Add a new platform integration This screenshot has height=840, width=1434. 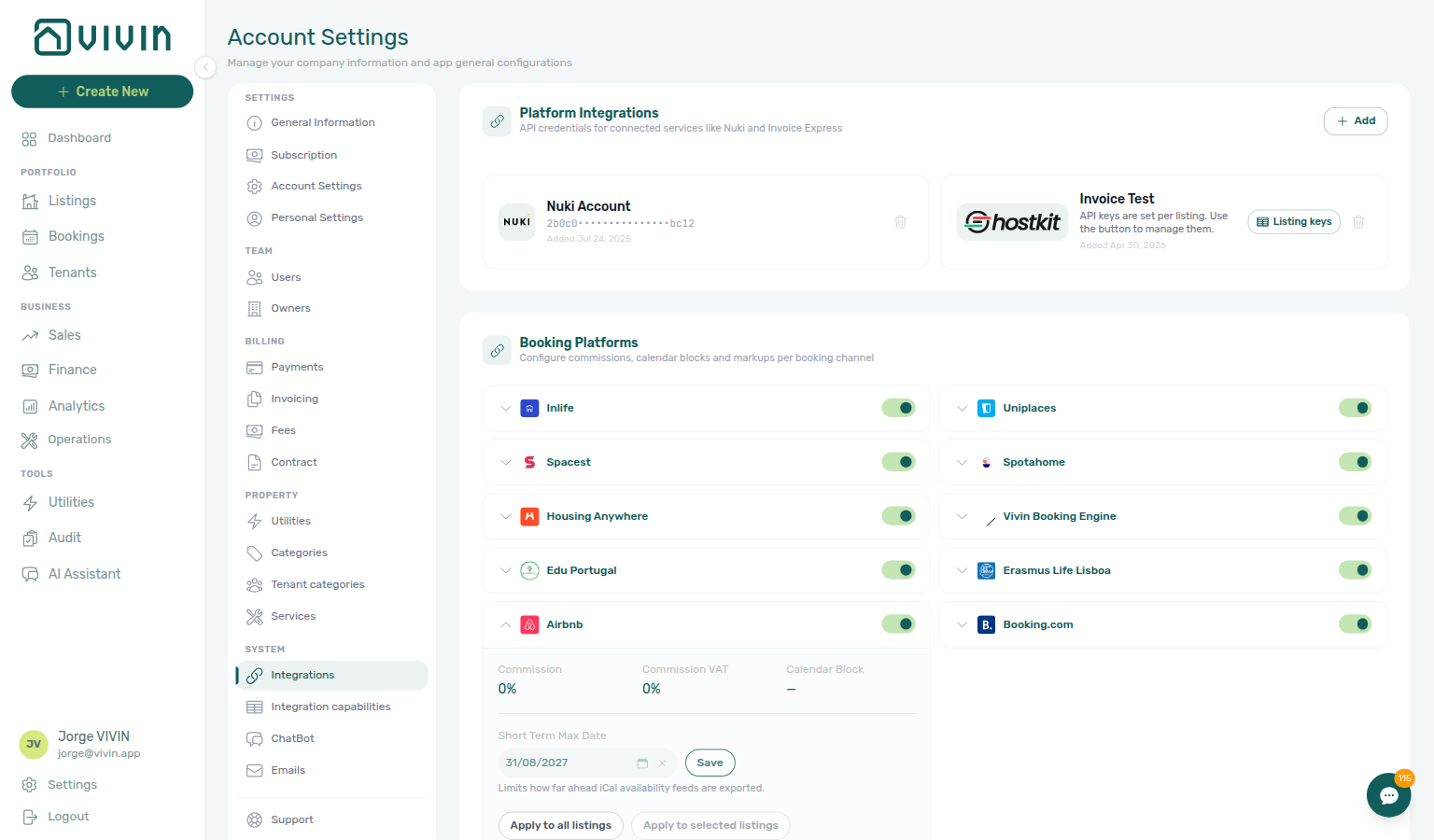[x=1356, y=121]
